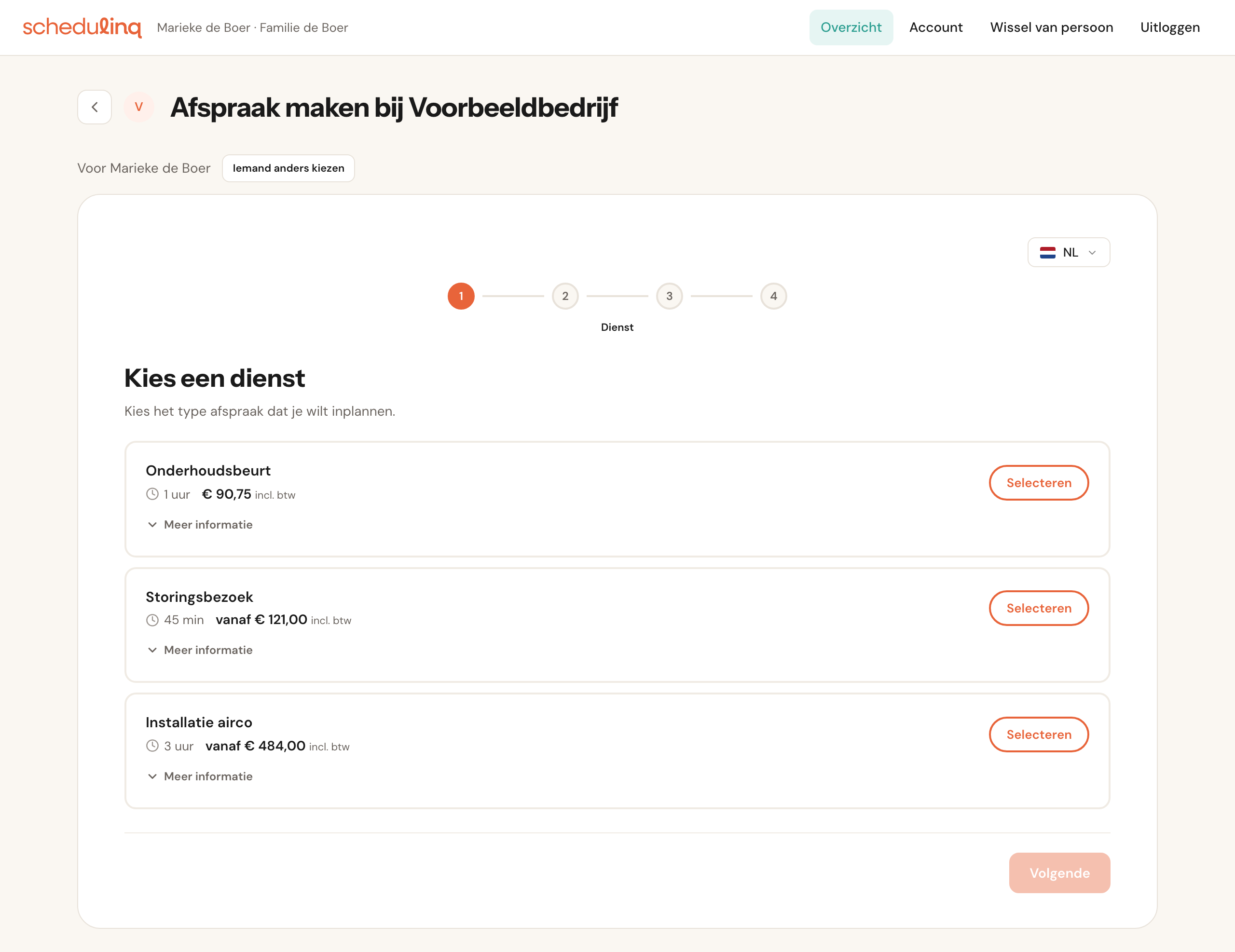Screen dimensions: 1235x952
Task: Click the Voorbeeldbedrijf V avatar
Action: (x=138, y=107)
